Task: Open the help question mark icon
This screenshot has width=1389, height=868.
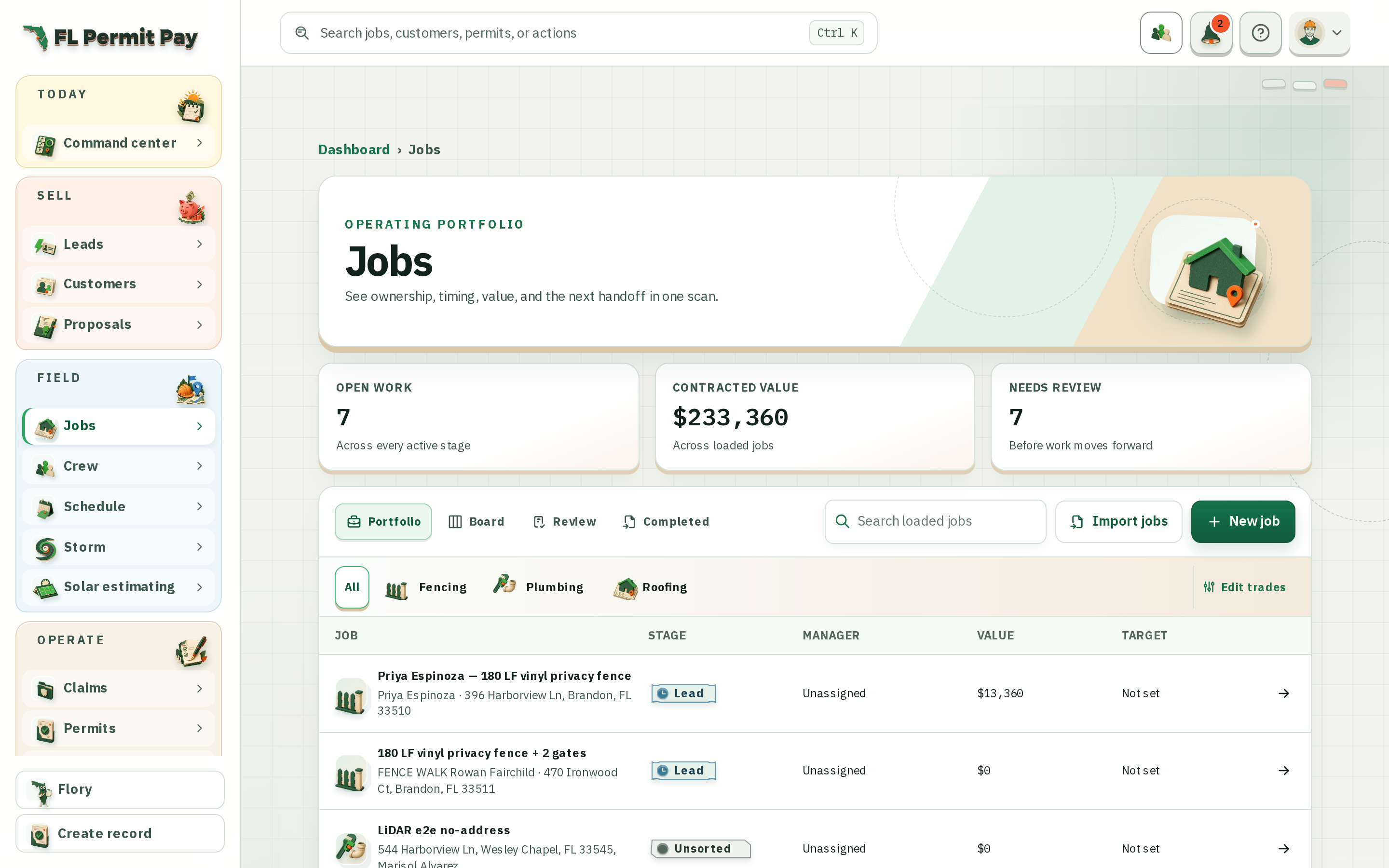Action: (x=1260, y=33)
